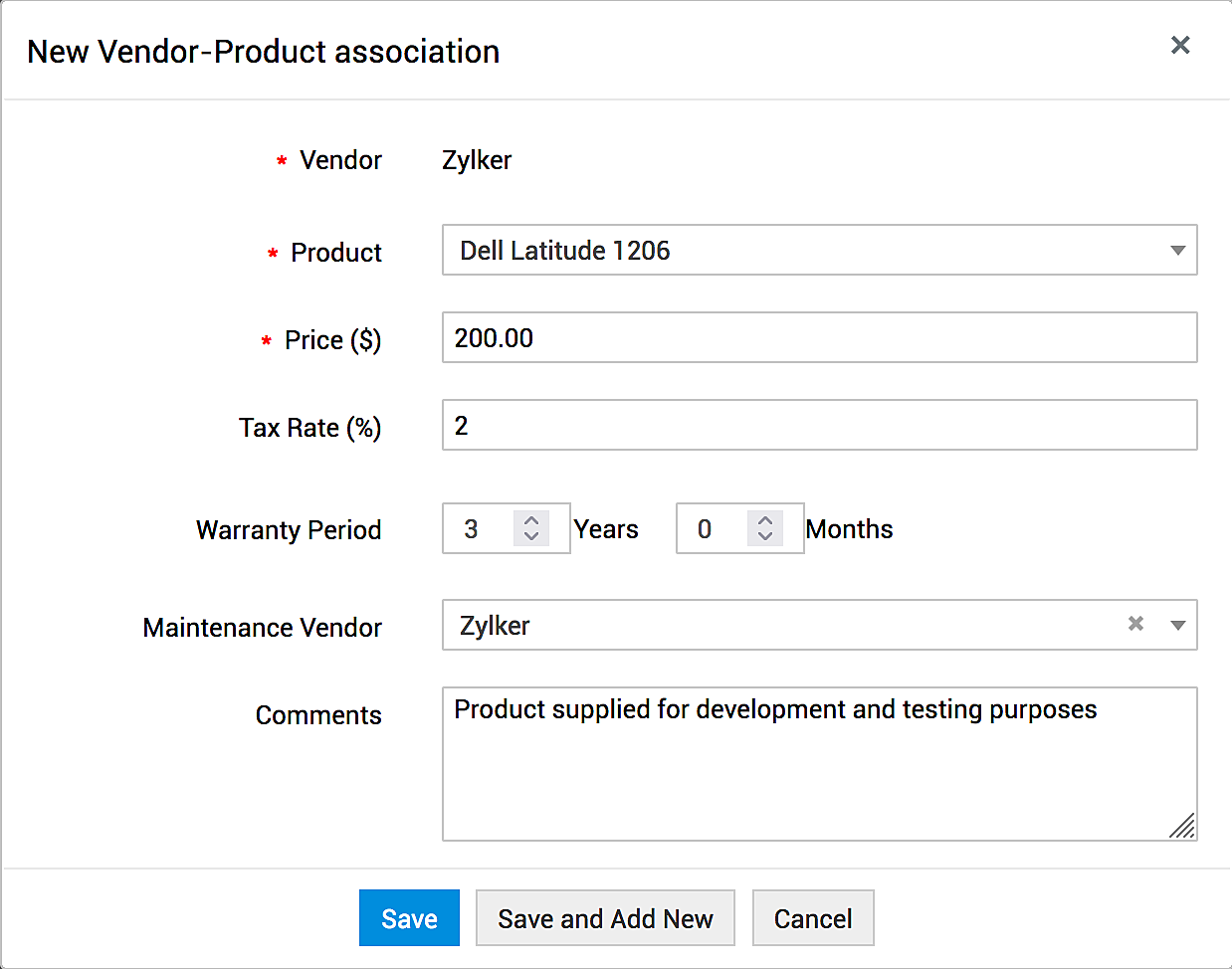Click the Comments box resize handle
The width and height of the screenshot is (1232, 969).
click(x=1182, y=827)
